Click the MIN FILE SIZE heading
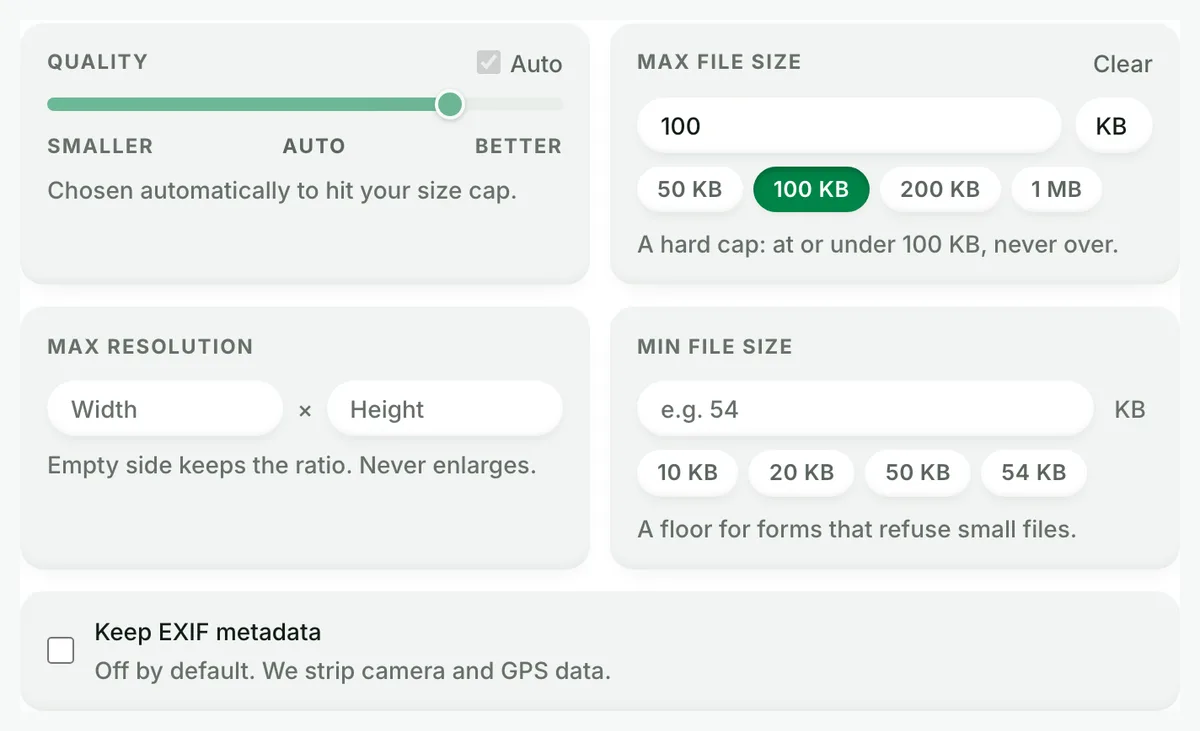The width and height of the screenshot is (1200, 731). tap(715, 347)
